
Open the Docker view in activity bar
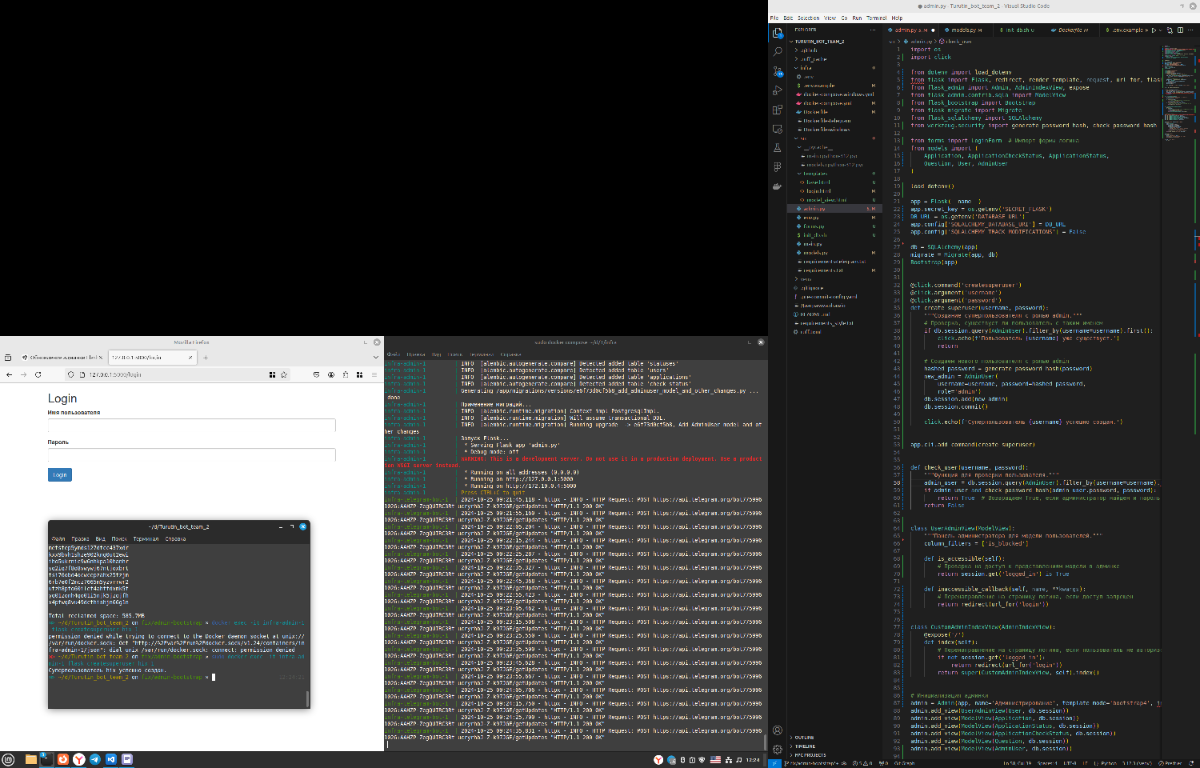pyautogui.click(x=778, y=187)
